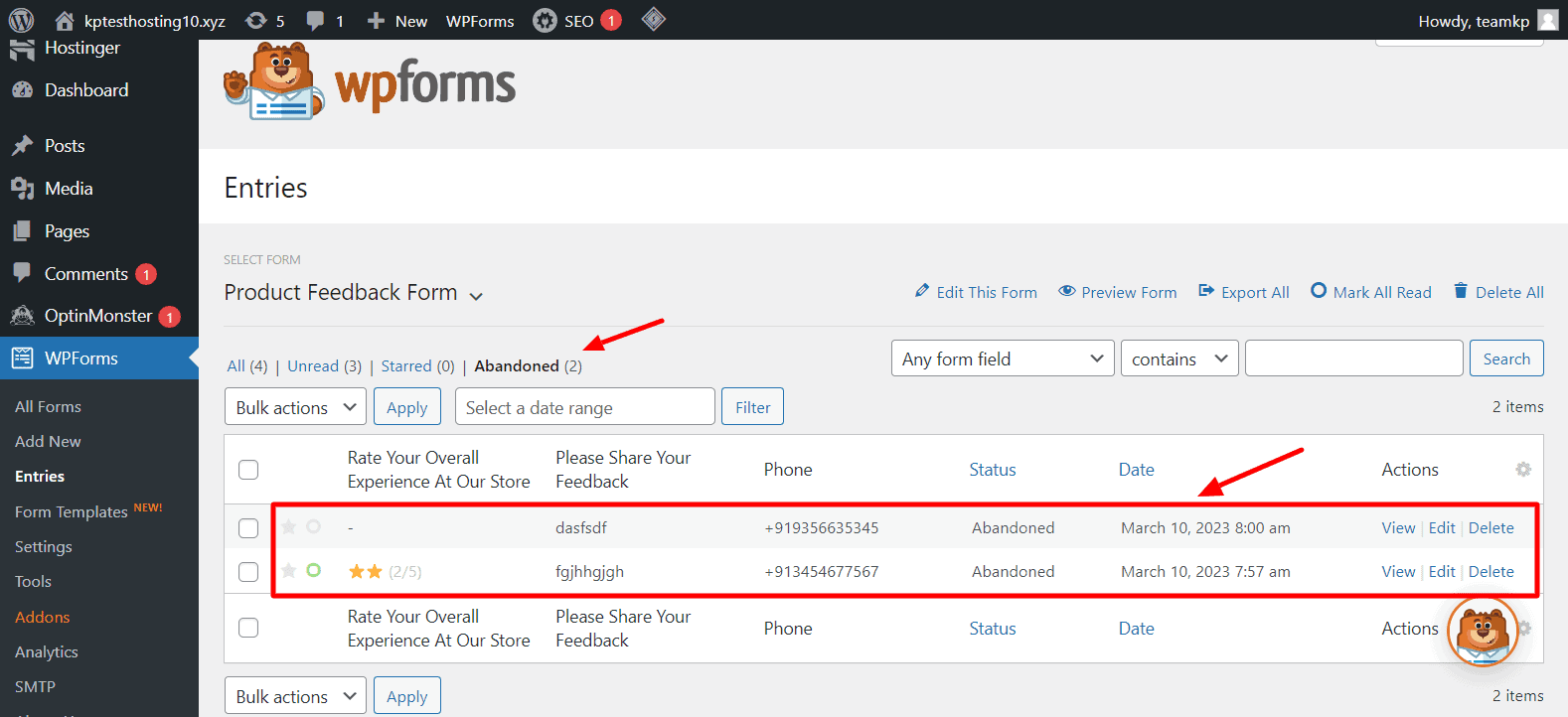Click the Export All arrow icon
The height and width of the screenshot is (717, 1568).
click(1206, 291)
